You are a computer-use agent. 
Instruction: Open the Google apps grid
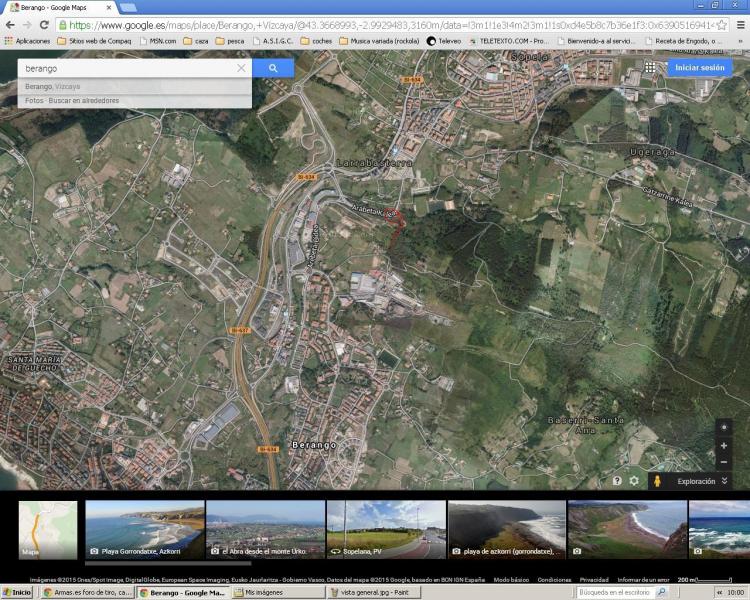(650, 67)
